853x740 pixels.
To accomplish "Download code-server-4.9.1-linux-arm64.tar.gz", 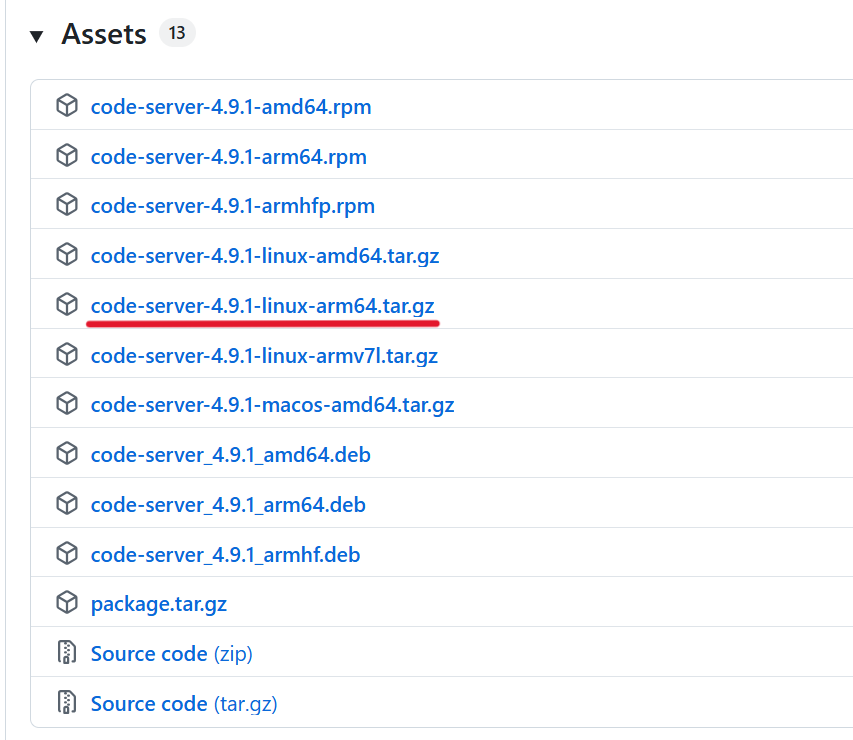I will [x=262, y=306].
